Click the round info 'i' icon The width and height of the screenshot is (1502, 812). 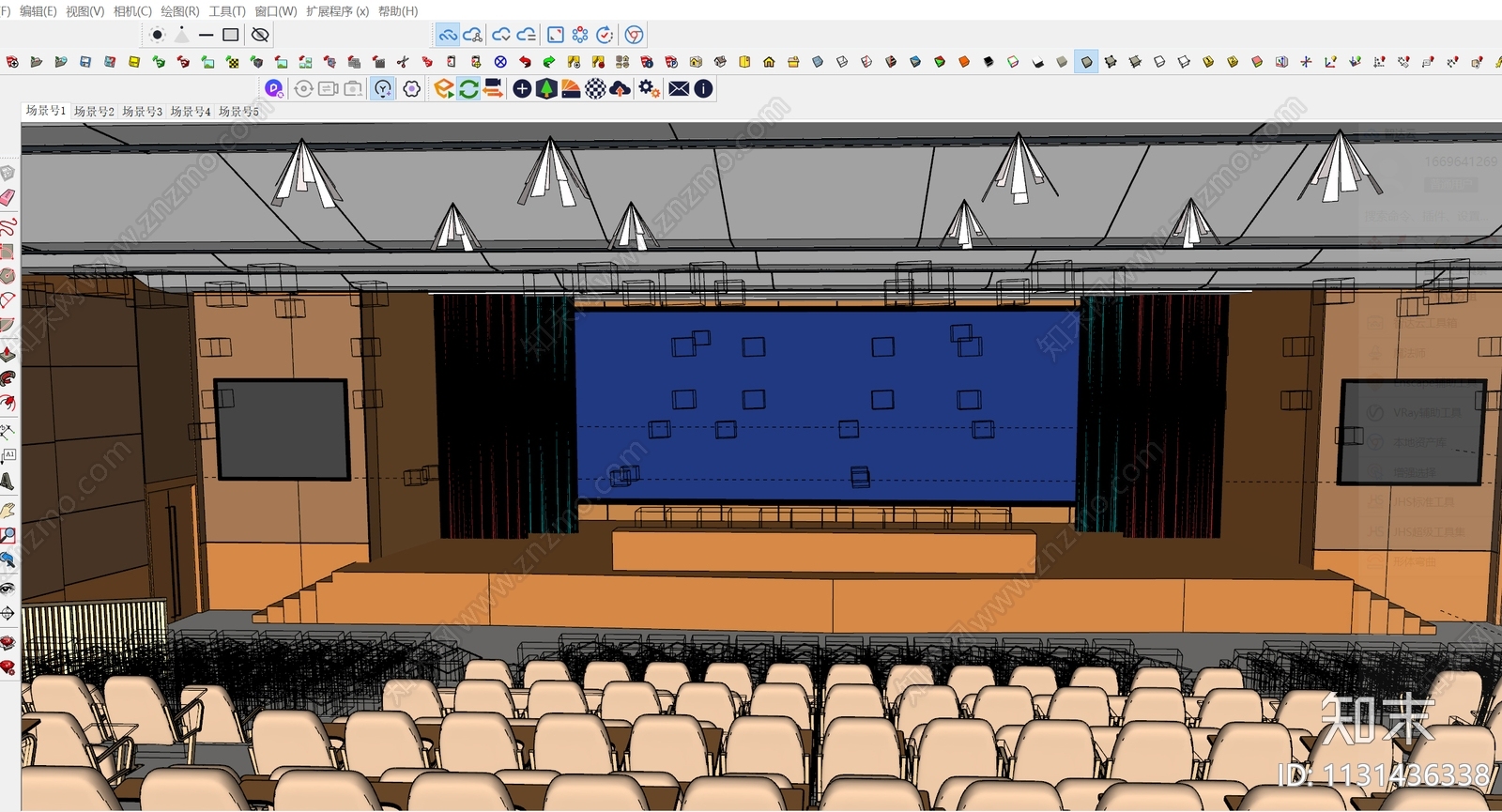(x=704, y=88)
